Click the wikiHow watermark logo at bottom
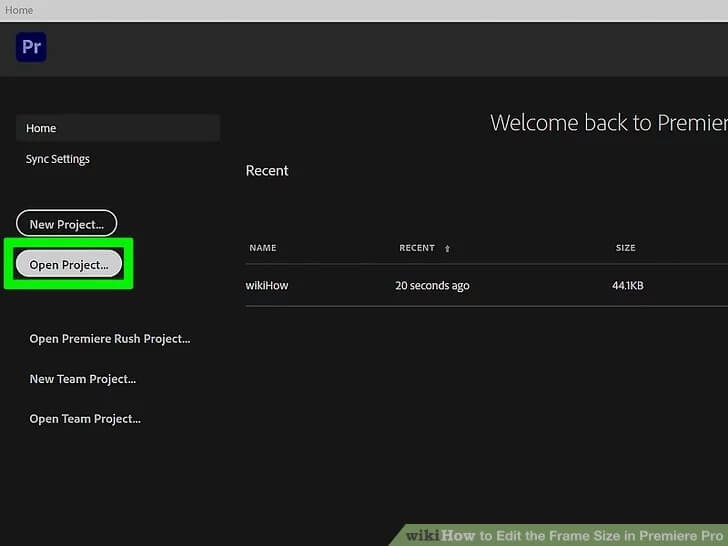Screen dimensions: 728x546 point(440,535)
